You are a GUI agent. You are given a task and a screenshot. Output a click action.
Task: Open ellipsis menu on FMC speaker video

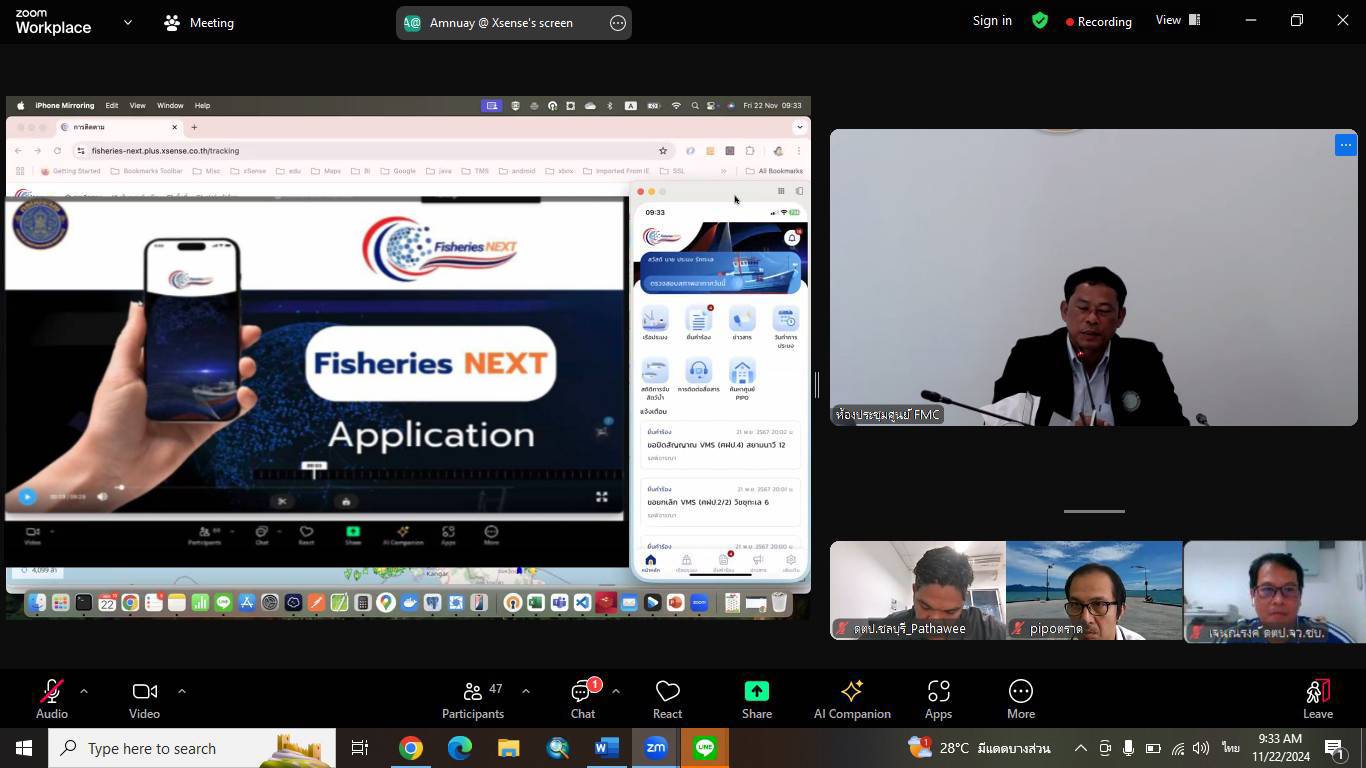[1345, 145]
